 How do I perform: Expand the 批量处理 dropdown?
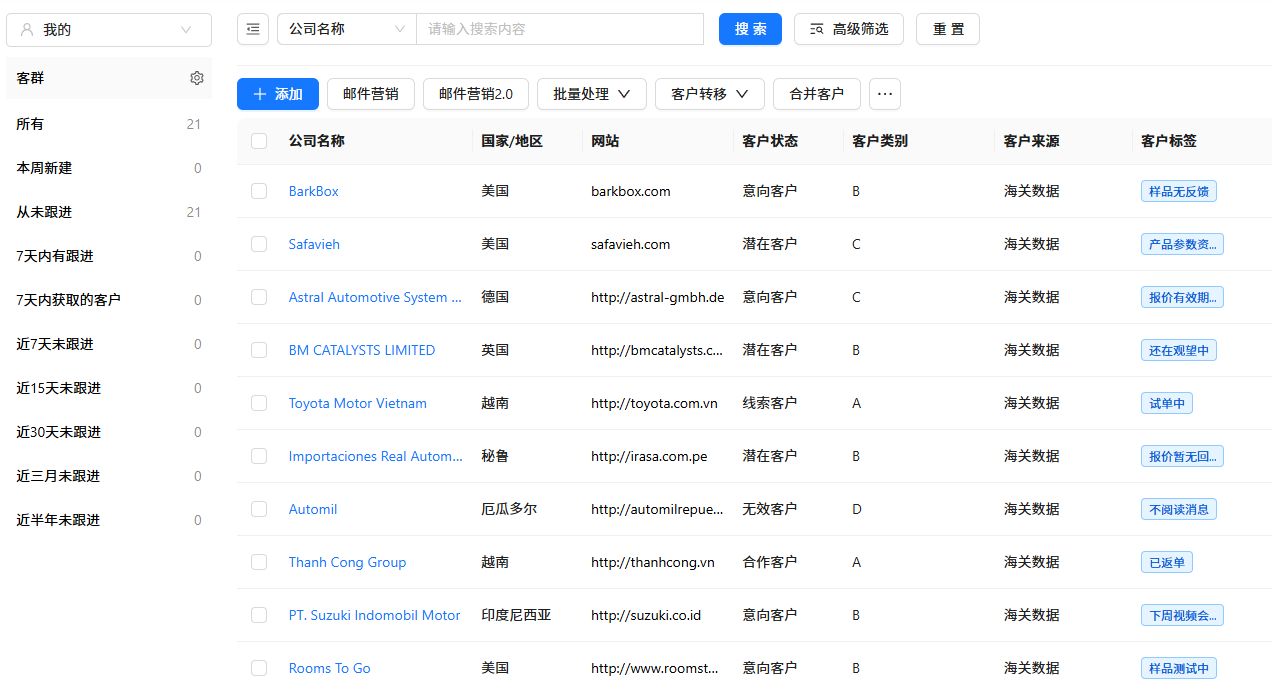click(x=592, y=94)
